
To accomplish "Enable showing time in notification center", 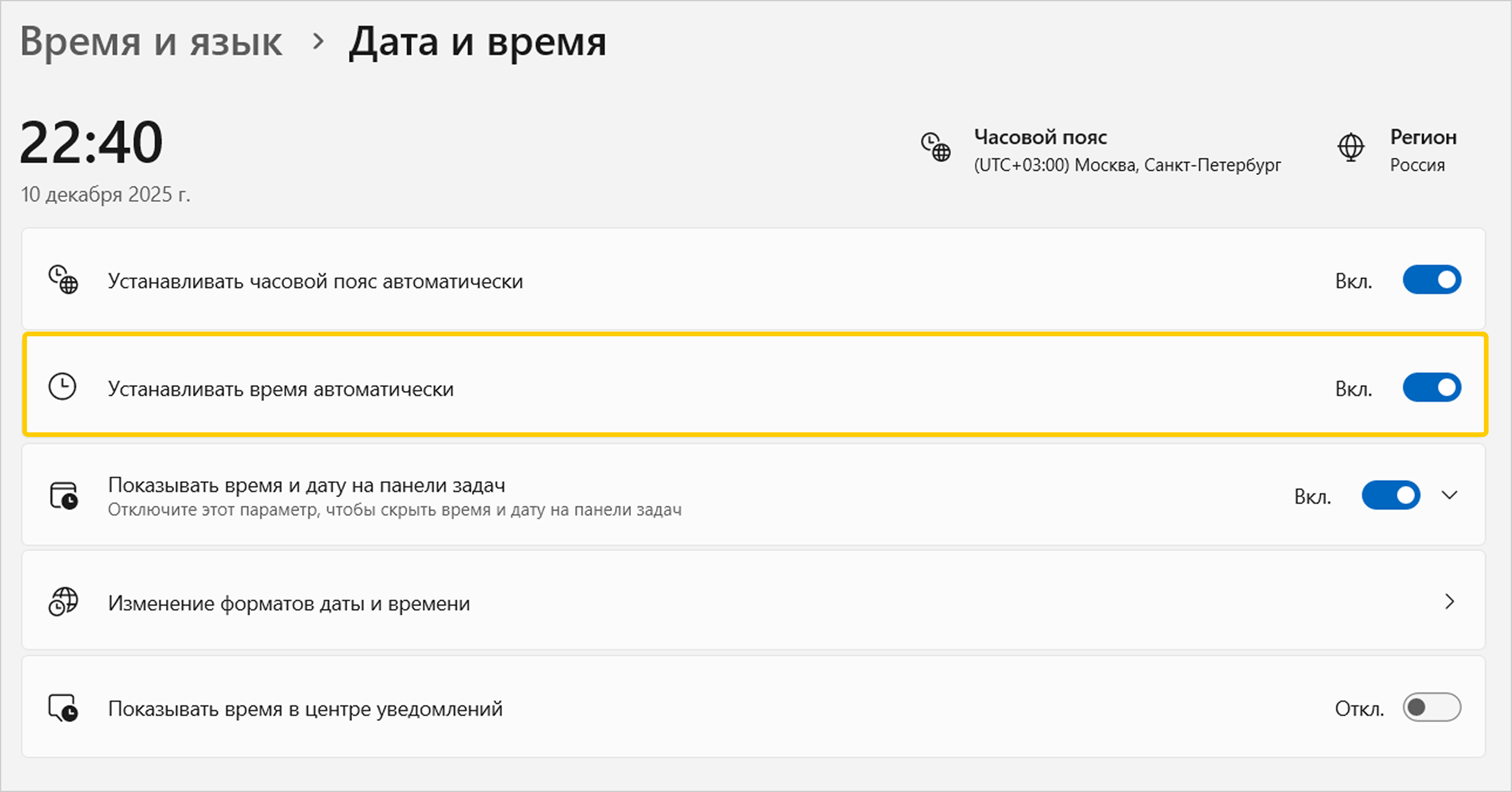I will pos(1432,708).
